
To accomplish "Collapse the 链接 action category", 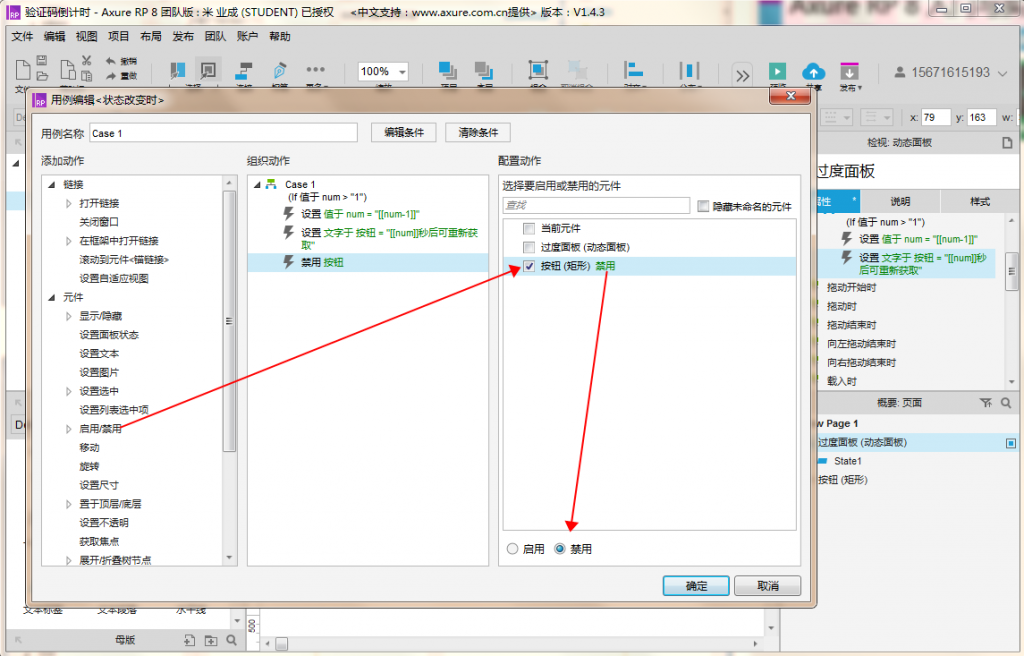I will click(x=52, y=184).
